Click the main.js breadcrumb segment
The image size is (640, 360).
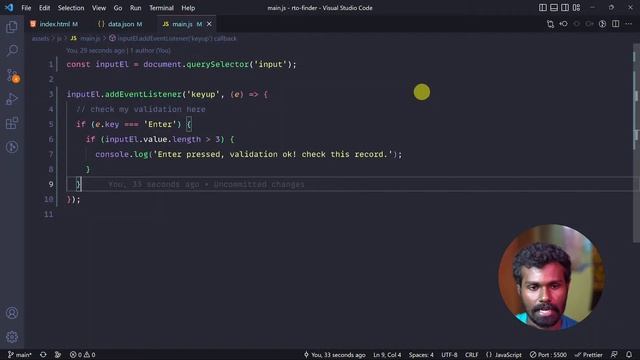[x=85, y=38]
